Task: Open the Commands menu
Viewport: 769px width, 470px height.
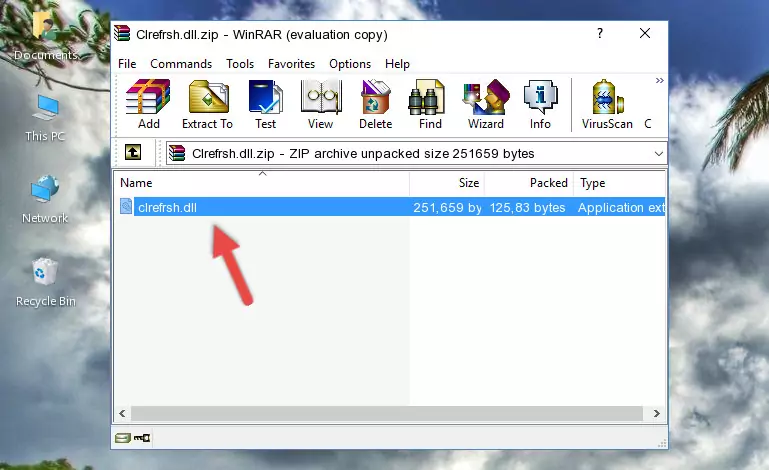Action: pos(181,64)
